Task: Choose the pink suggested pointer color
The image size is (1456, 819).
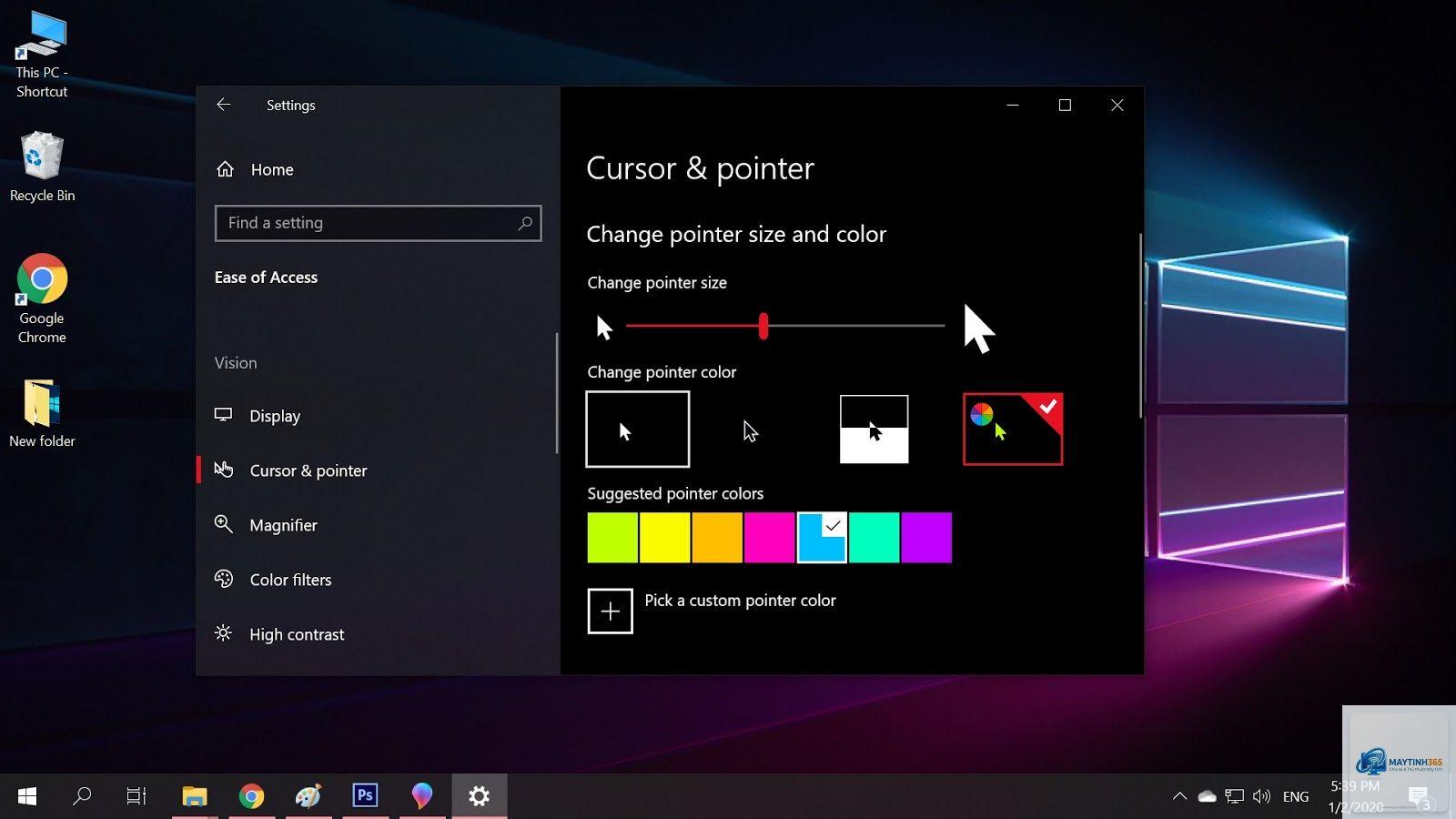Action: [x=769, y=538]
